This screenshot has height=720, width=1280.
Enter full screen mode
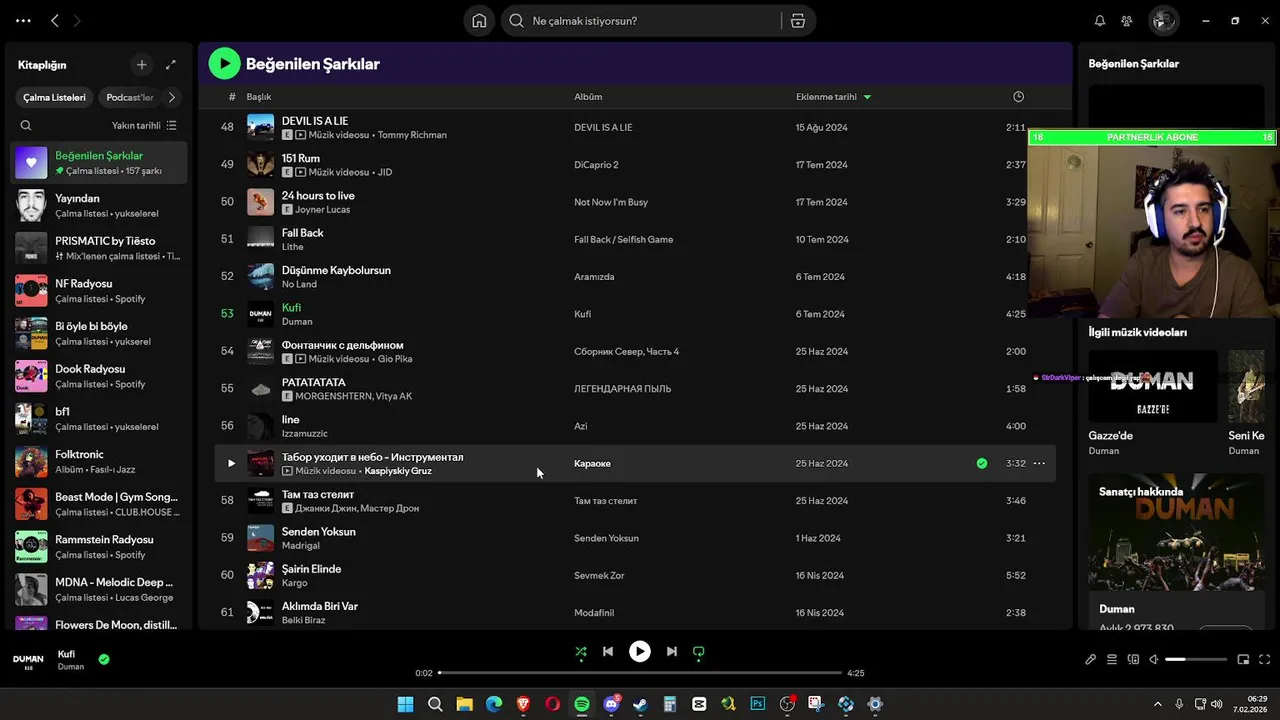(1264, 660)
